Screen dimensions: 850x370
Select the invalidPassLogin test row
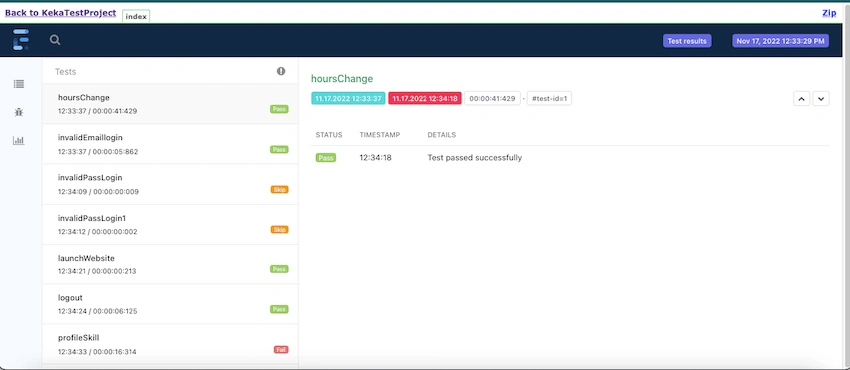[x=170, y=184]
